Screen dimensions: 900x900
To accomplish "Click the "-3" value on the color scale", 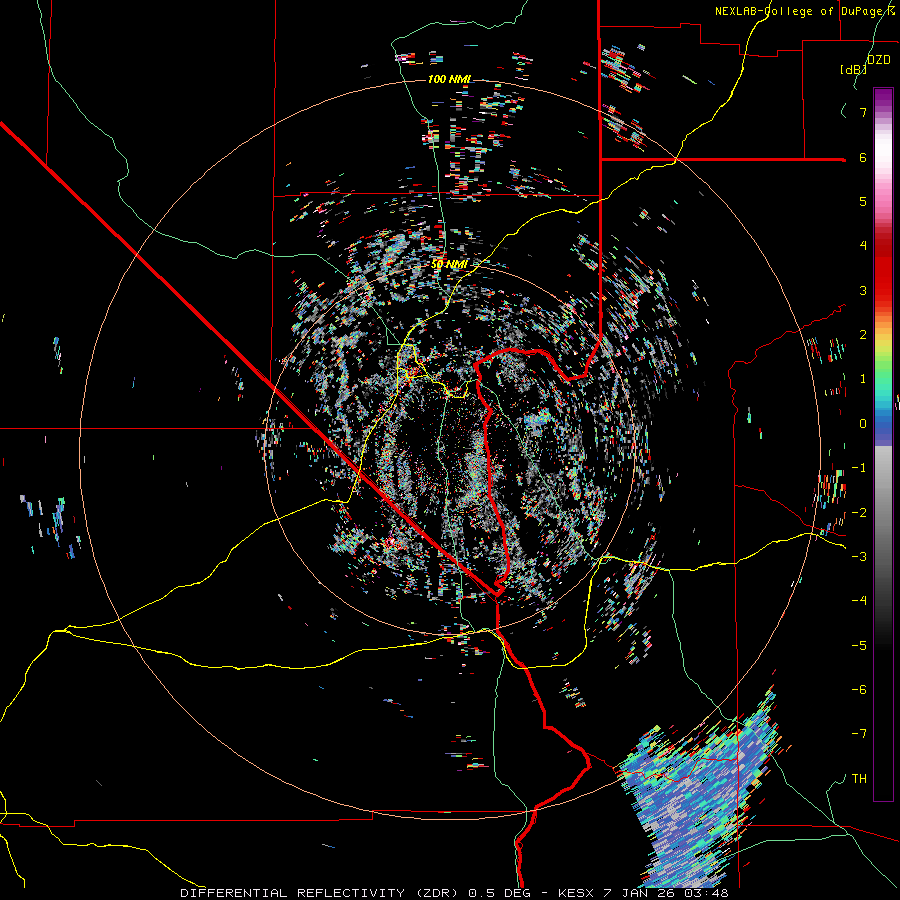I will point(859,557).
